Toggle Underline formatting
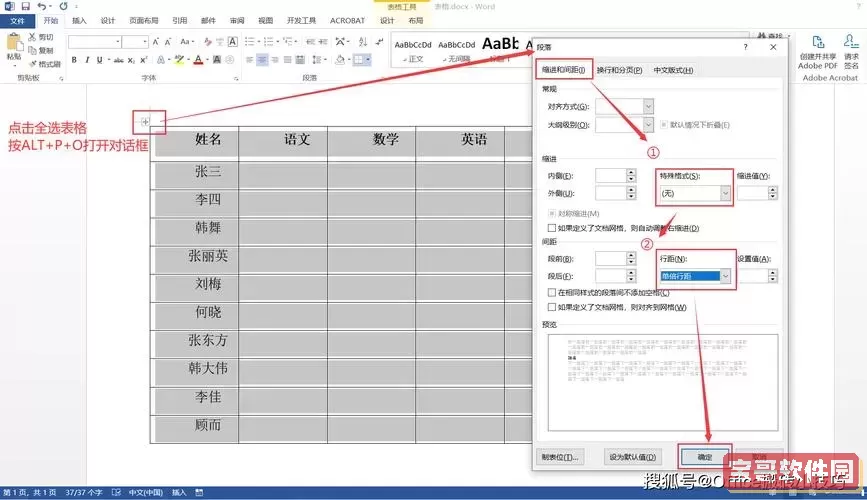The height and width of the screenshot is (500, 867). (100, 60)
